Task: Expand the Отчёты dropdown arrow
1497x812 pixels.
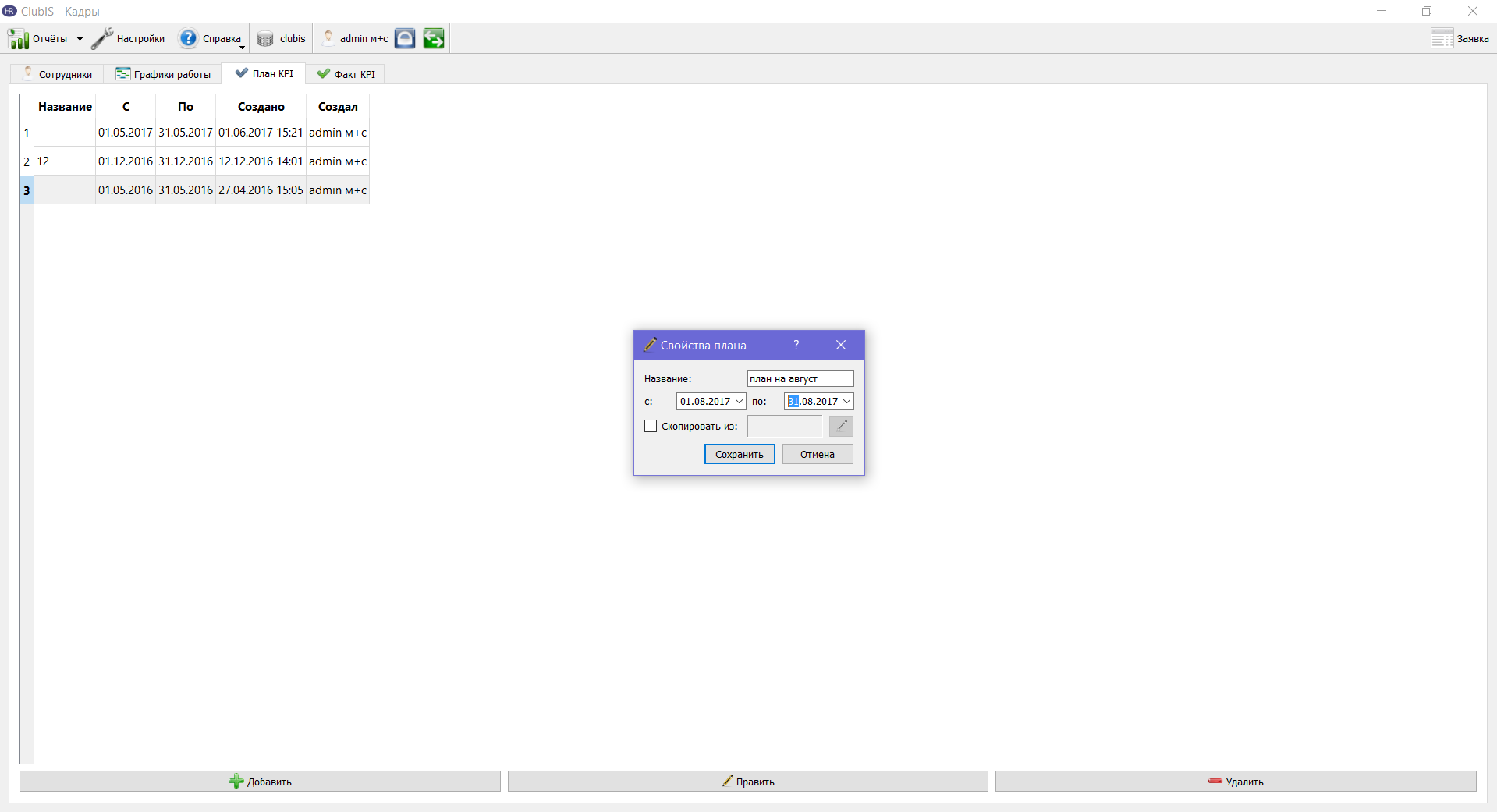Action: point(80,38)
